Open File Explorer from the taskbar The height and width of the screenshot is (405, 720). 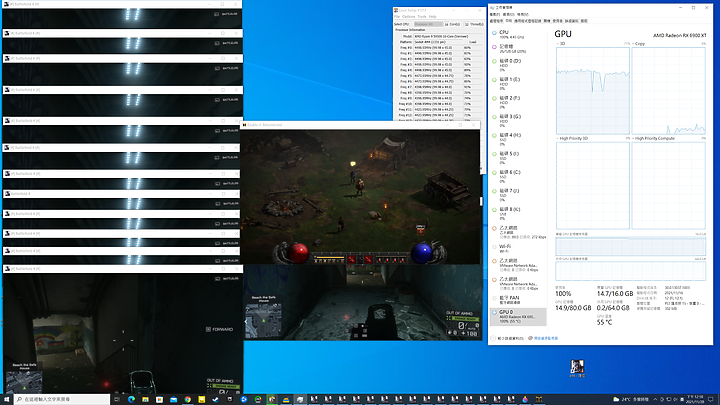[145, 399]
